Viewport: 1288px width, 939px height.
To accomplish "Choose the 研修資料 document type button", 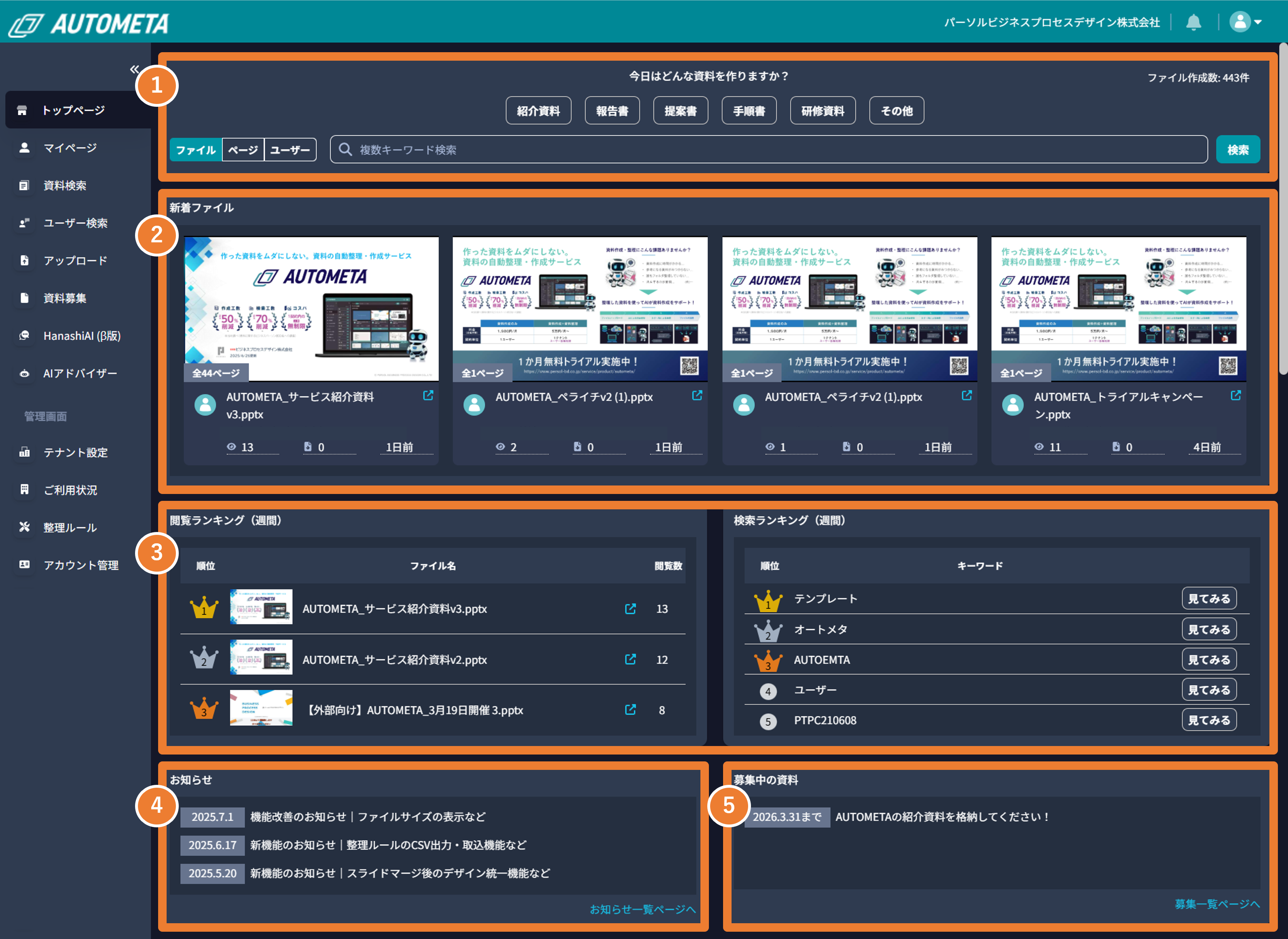I will coord(822,110).
